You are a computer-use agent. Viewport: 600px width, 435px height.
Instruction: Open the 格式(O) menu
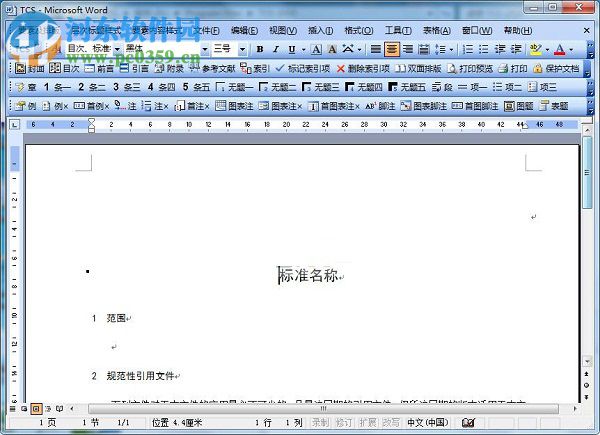pos(359,31)
